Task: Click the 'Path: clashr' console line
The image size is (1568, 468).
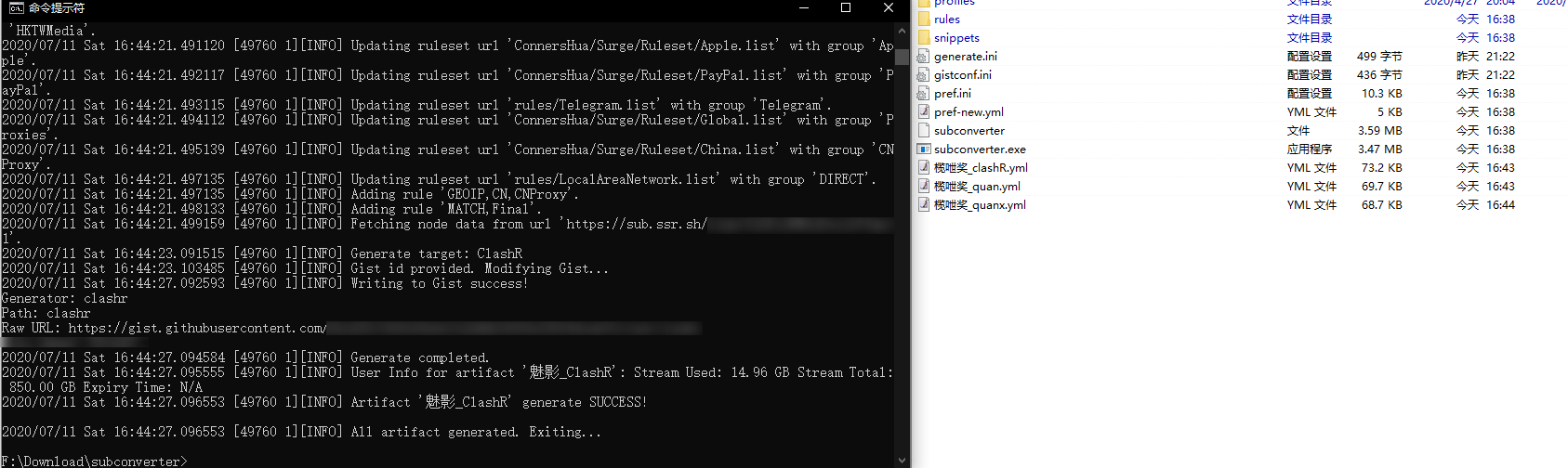Action: tap(46, 313)
